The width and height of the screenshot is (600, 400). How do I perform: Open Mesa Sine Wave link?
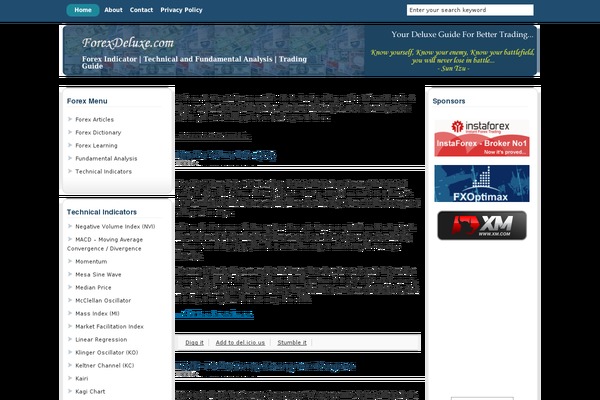pyautogui.click(x=98, y=274)
